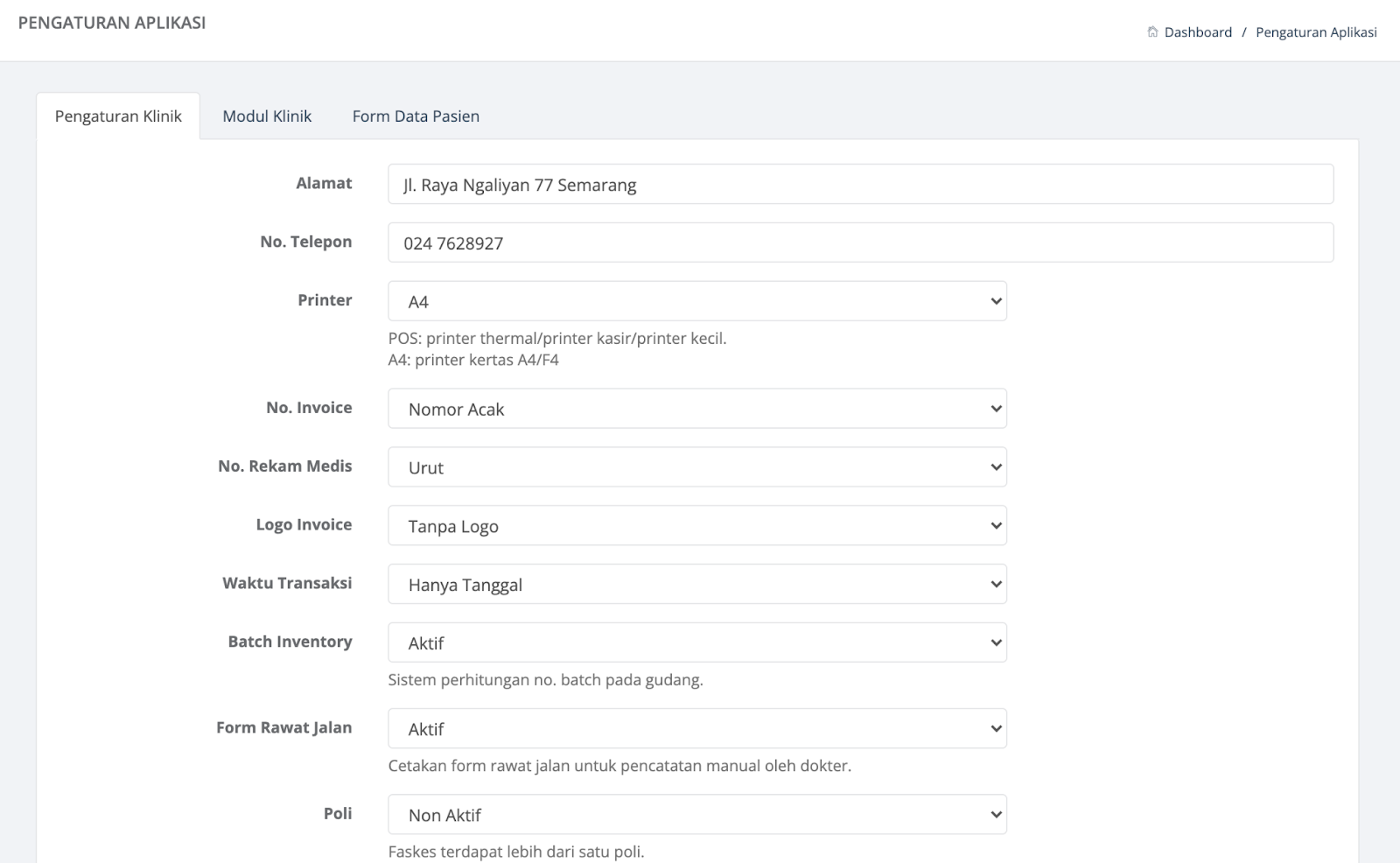The image size is (1400, 863).
Task: Expand the Logo Invoice dropdown
Action: point(697,526)
